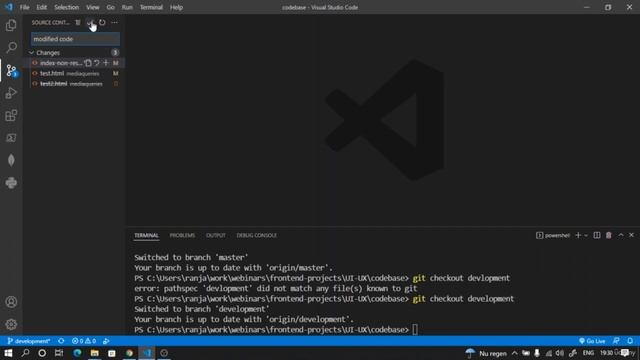Open the Windows Start menu
Image resolution: width=640 pixels, height=360 pixels.
[x=8, y=353]
